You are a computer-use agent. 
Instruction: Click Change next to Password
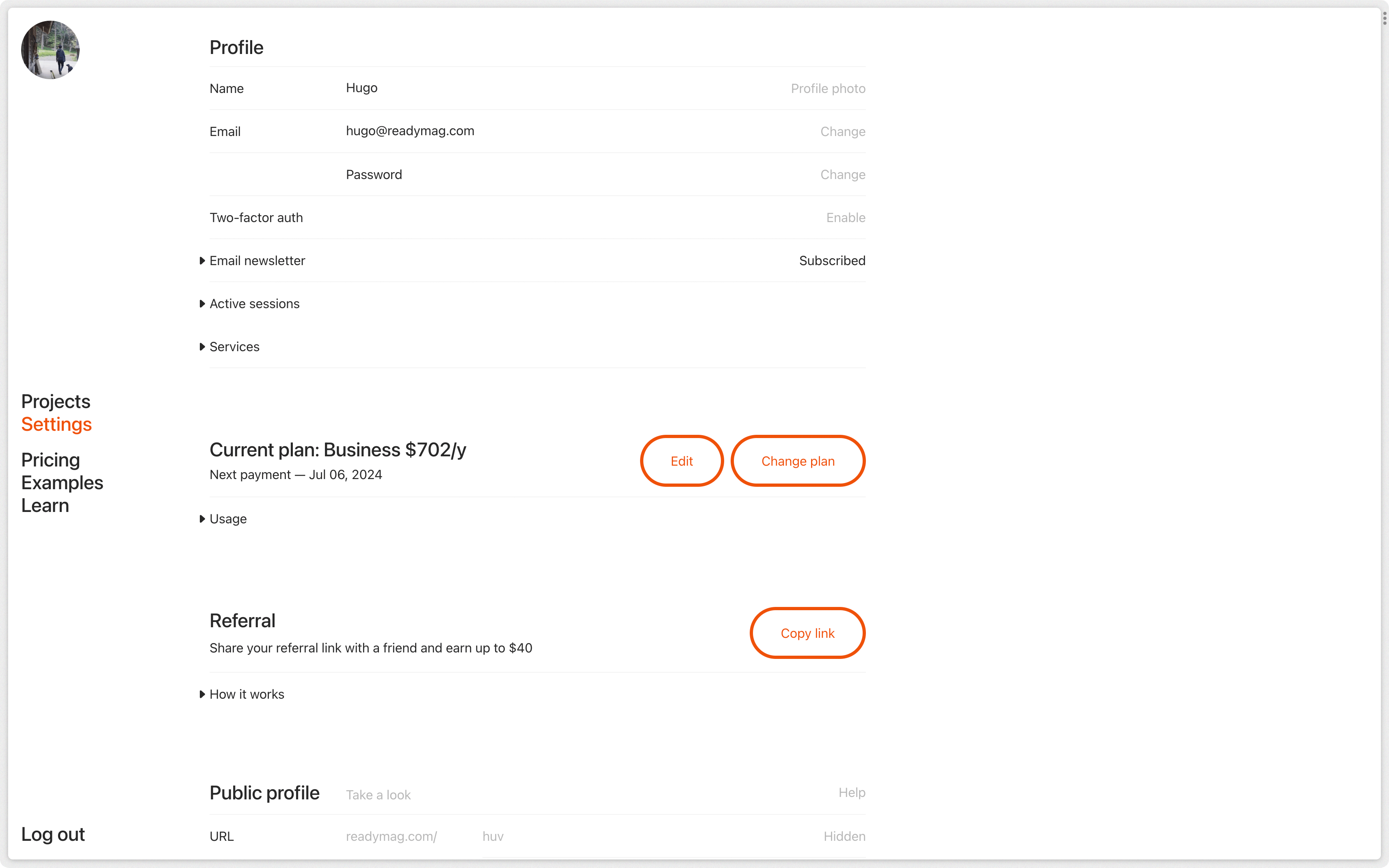click(x=842, y=175)
